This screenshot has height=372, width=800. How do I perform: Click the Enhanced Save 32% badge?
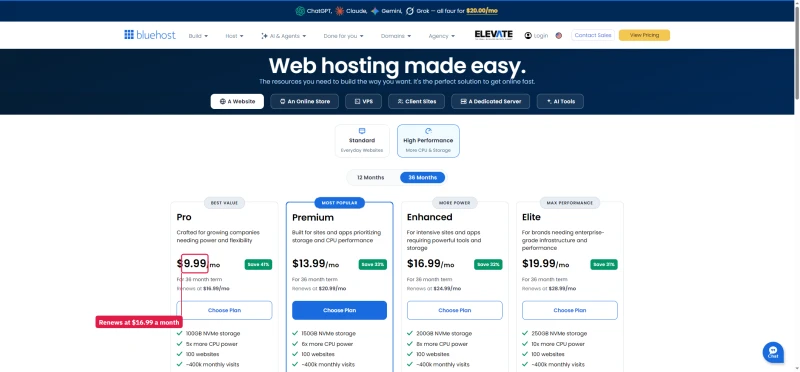tap(488, 264)
